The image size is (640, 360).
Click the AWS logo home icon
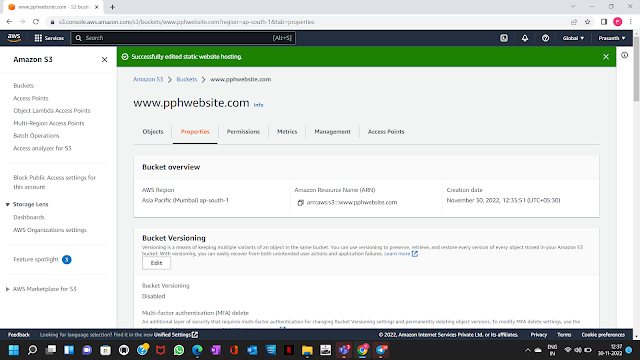14,38
